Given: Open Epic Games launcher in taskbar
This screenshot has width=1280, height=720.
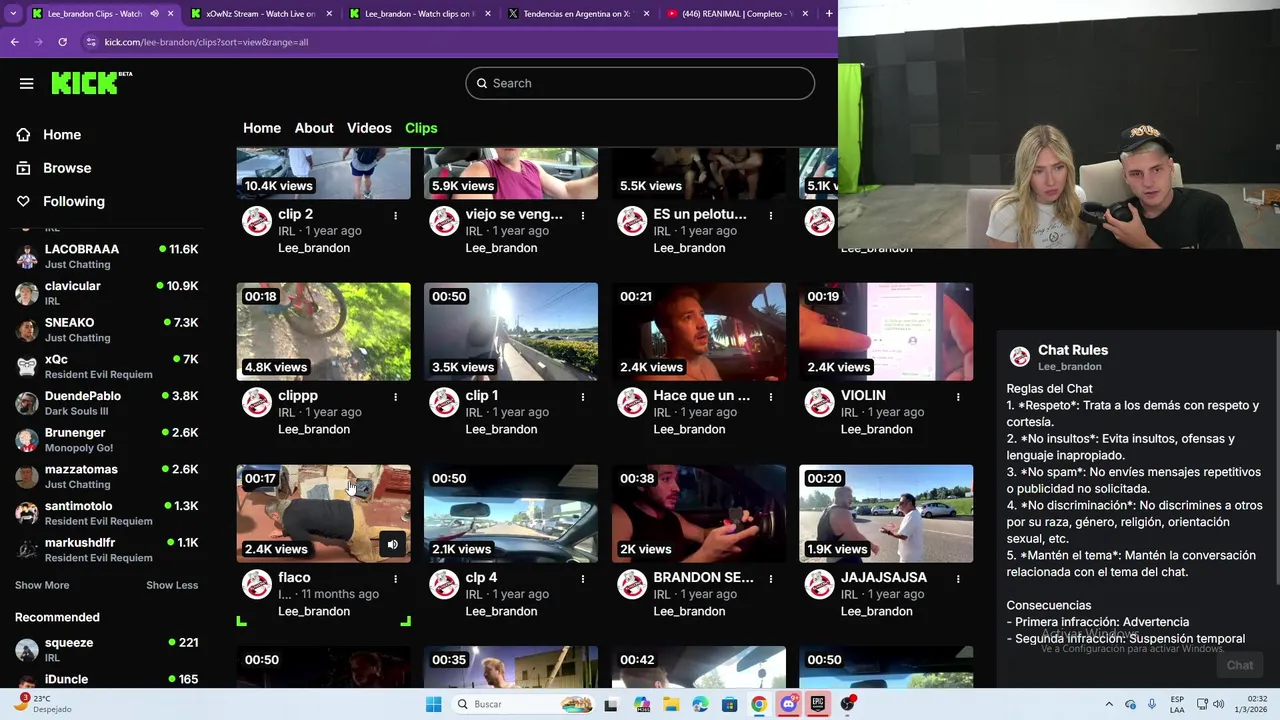Looking at the screenshot, I should click(818, 704).
